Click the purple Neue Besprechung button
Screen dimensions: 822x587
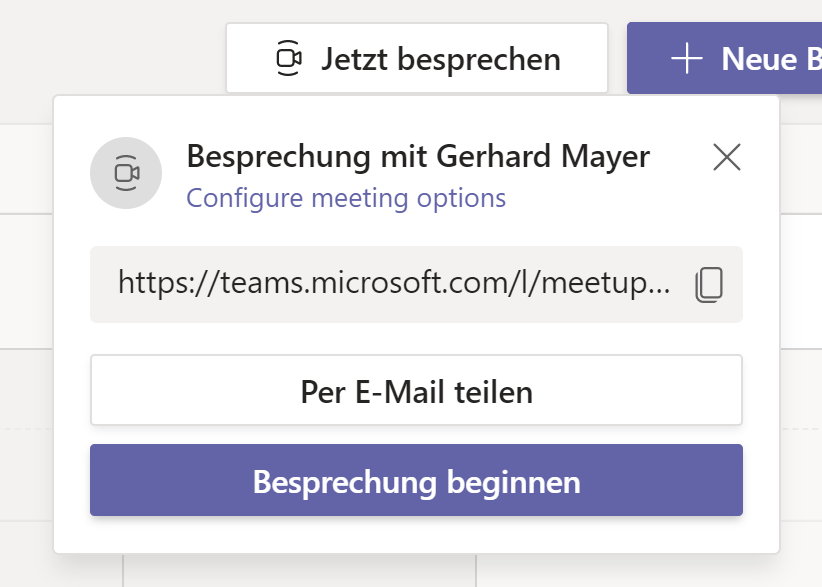(x=724, y=58)
